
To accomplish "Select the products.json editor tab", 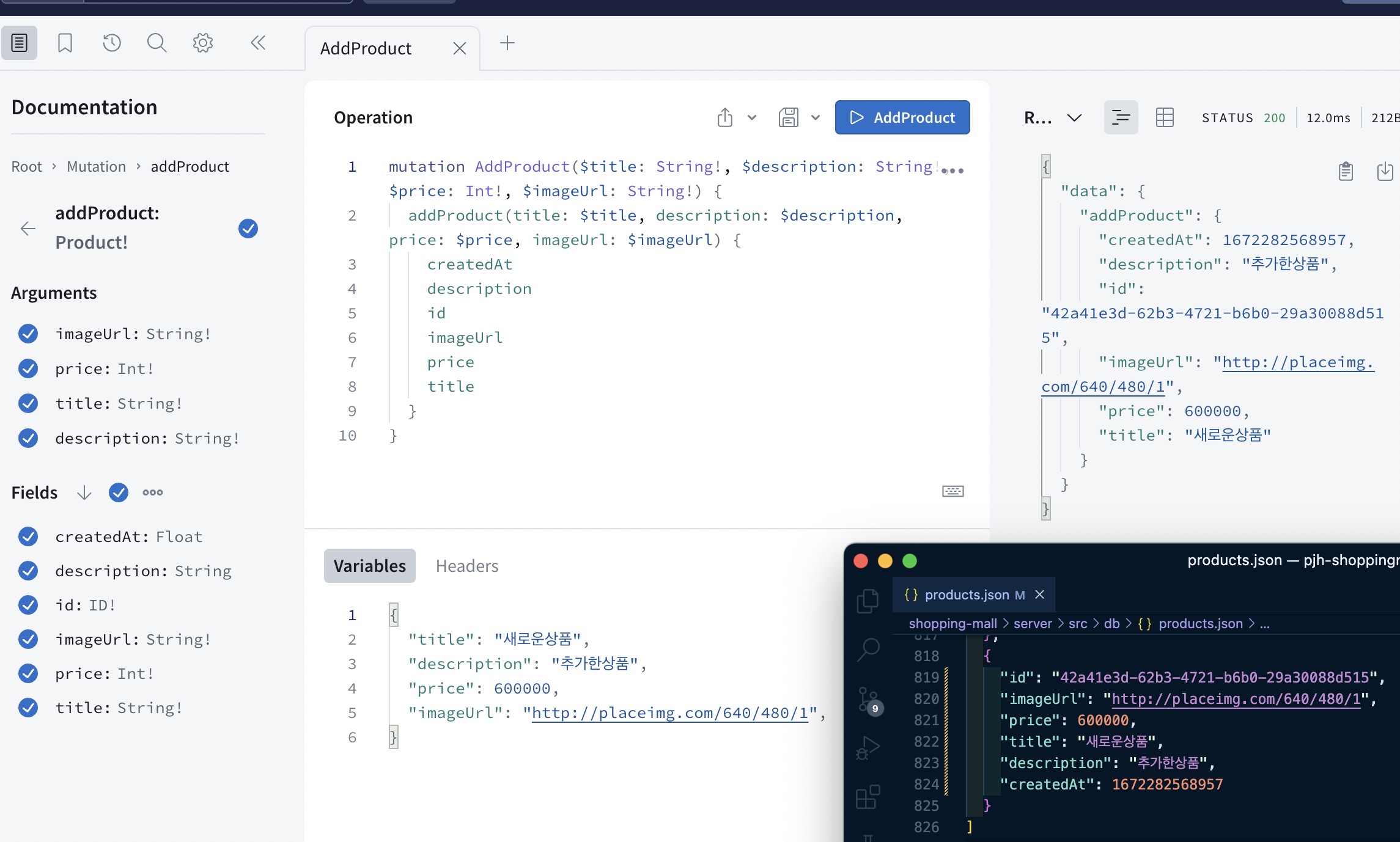I will point(967,595).
